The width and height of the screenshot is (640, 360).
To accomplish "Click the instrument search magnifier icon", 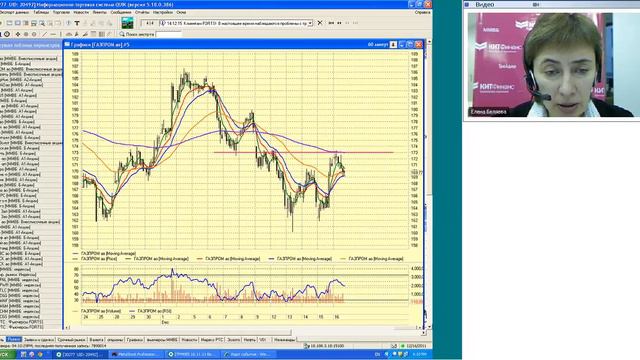I will point(122,34).
